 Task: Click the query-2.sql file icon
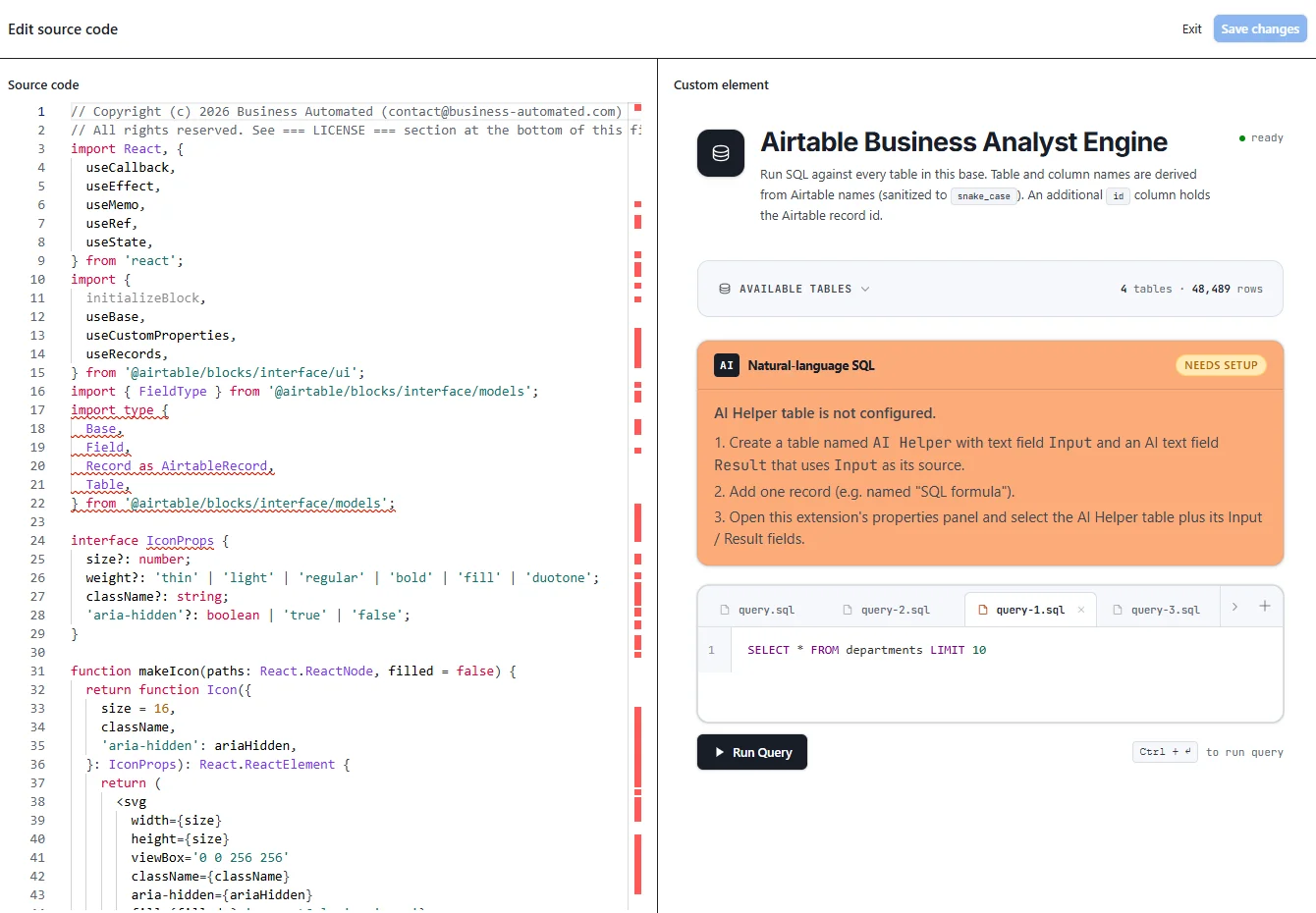848,610
